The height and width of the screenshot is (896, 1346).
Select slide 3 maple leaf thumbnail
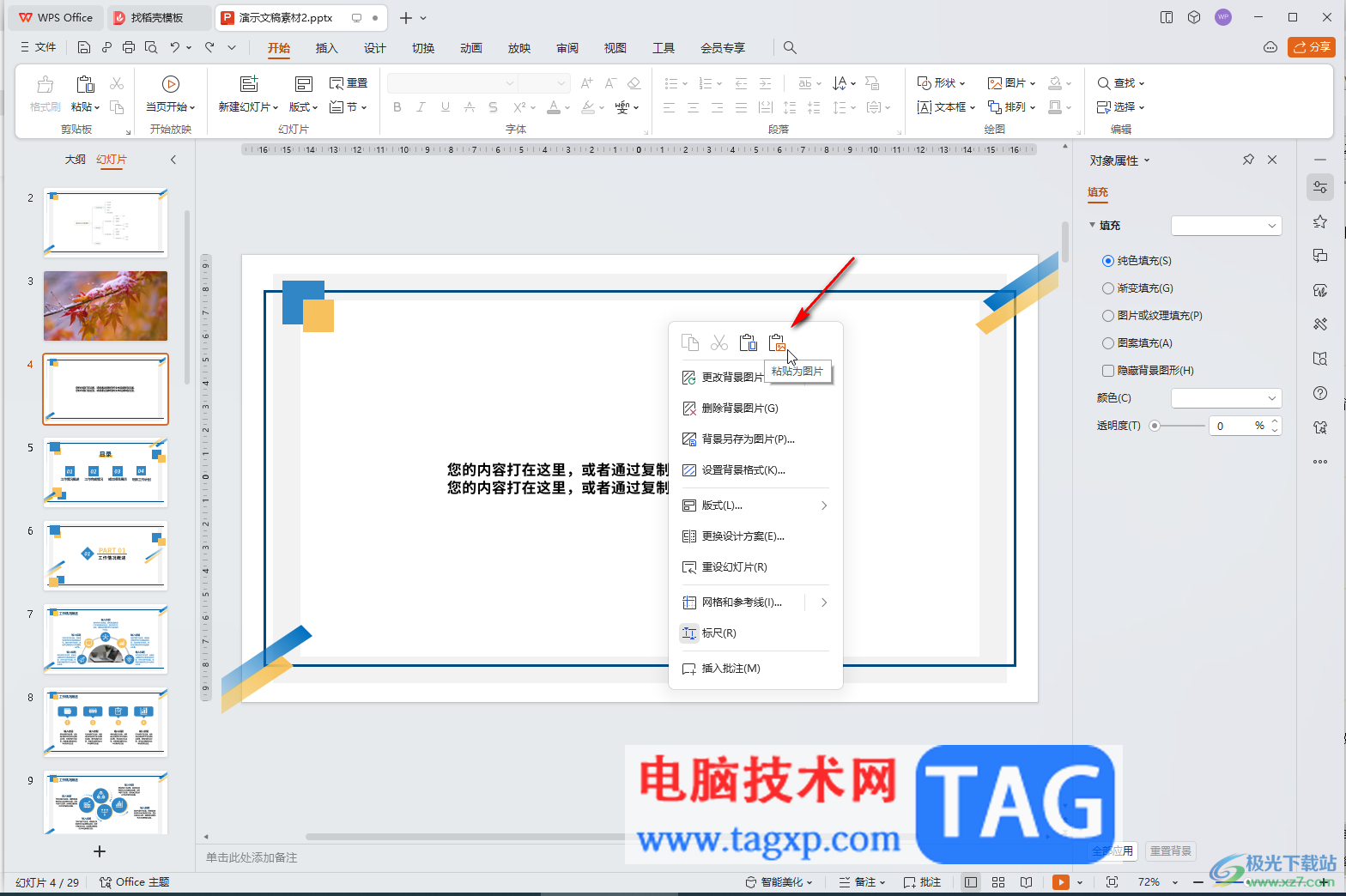pos(106,306)
